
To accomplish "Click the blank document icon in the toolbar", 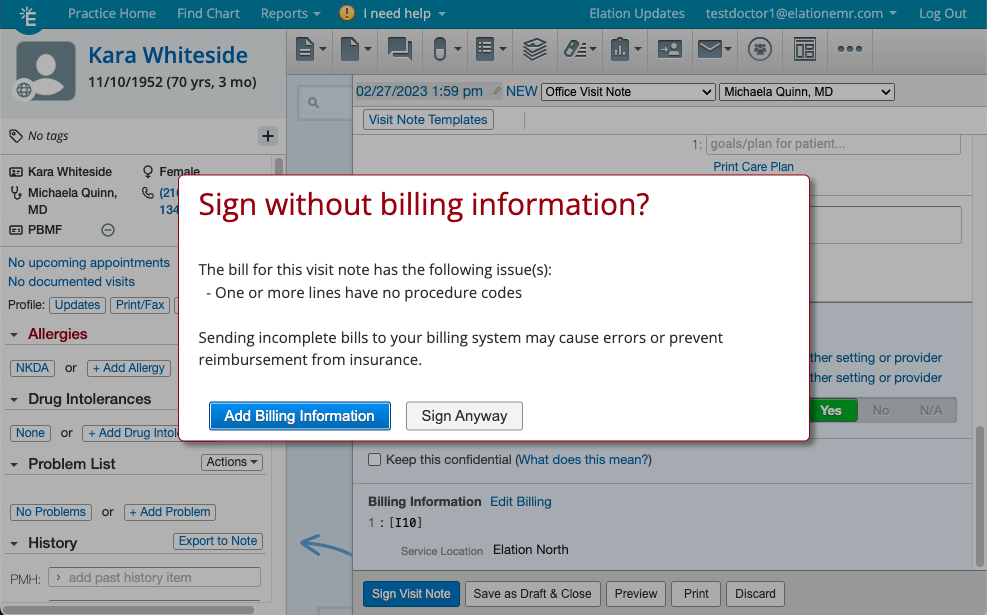I will pos(349,50).
